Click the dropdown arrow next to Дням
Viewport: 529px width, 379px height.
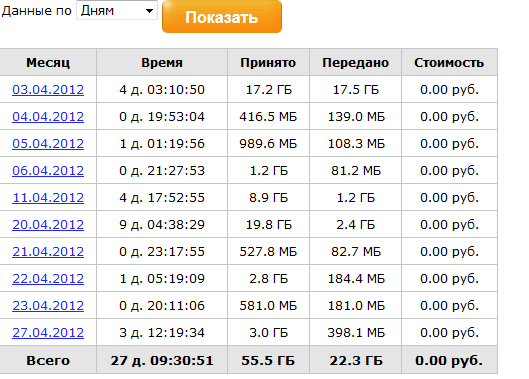(x=149, y=11)
